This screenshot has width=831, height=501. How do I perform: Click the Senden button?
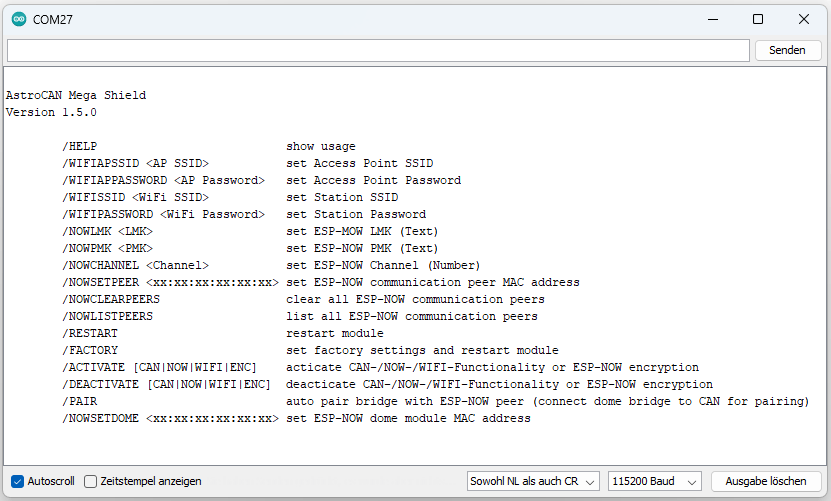pyautogui.click(x=788, y=50)
